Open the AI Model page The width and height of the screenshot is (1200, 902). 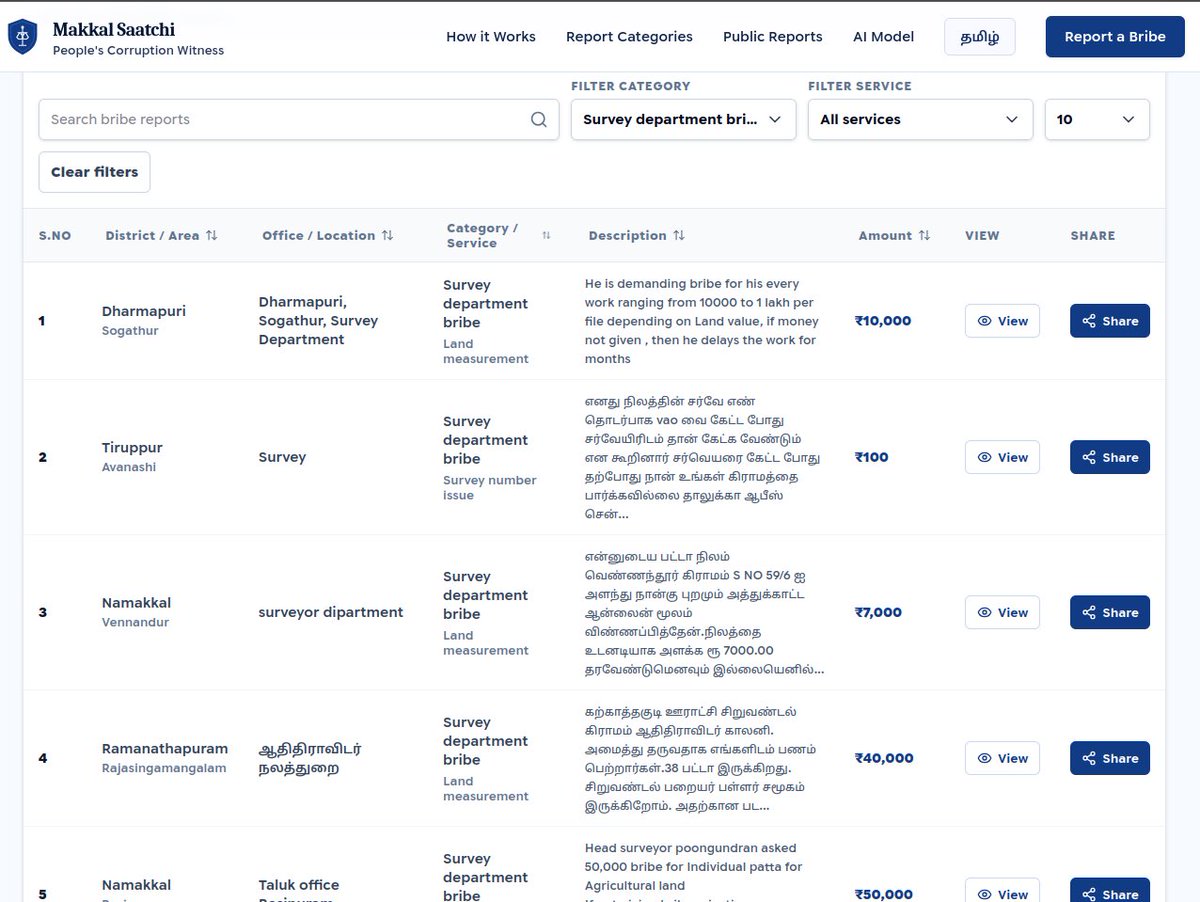point(883,37)
